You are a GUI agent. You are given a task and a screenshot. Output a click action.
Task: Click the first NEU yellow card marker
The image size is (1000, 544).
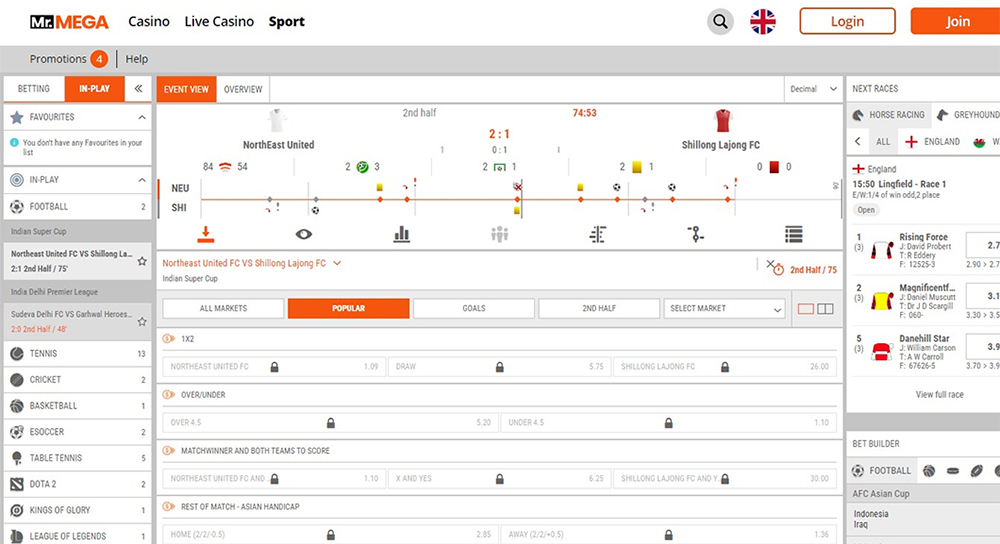coord(379,187)
